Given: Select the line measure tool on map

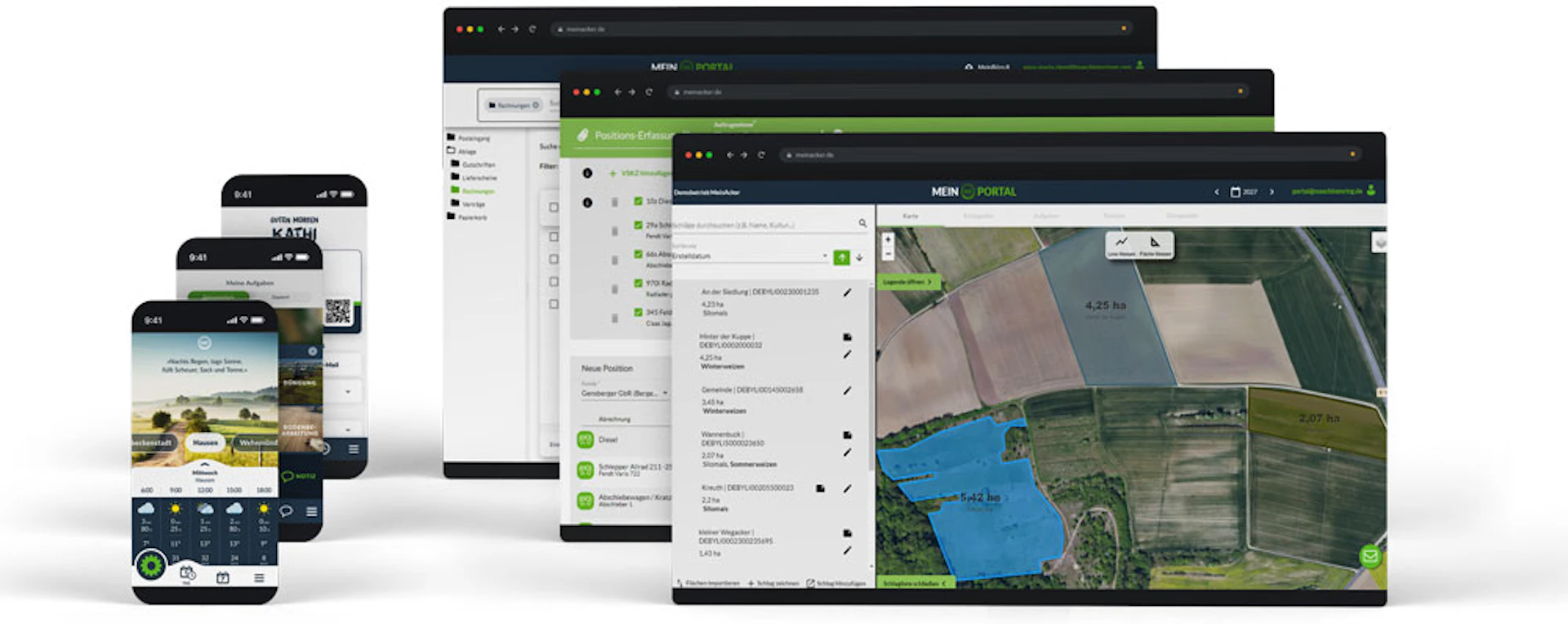Looking at the screenshot, I should pos(1121,243).
